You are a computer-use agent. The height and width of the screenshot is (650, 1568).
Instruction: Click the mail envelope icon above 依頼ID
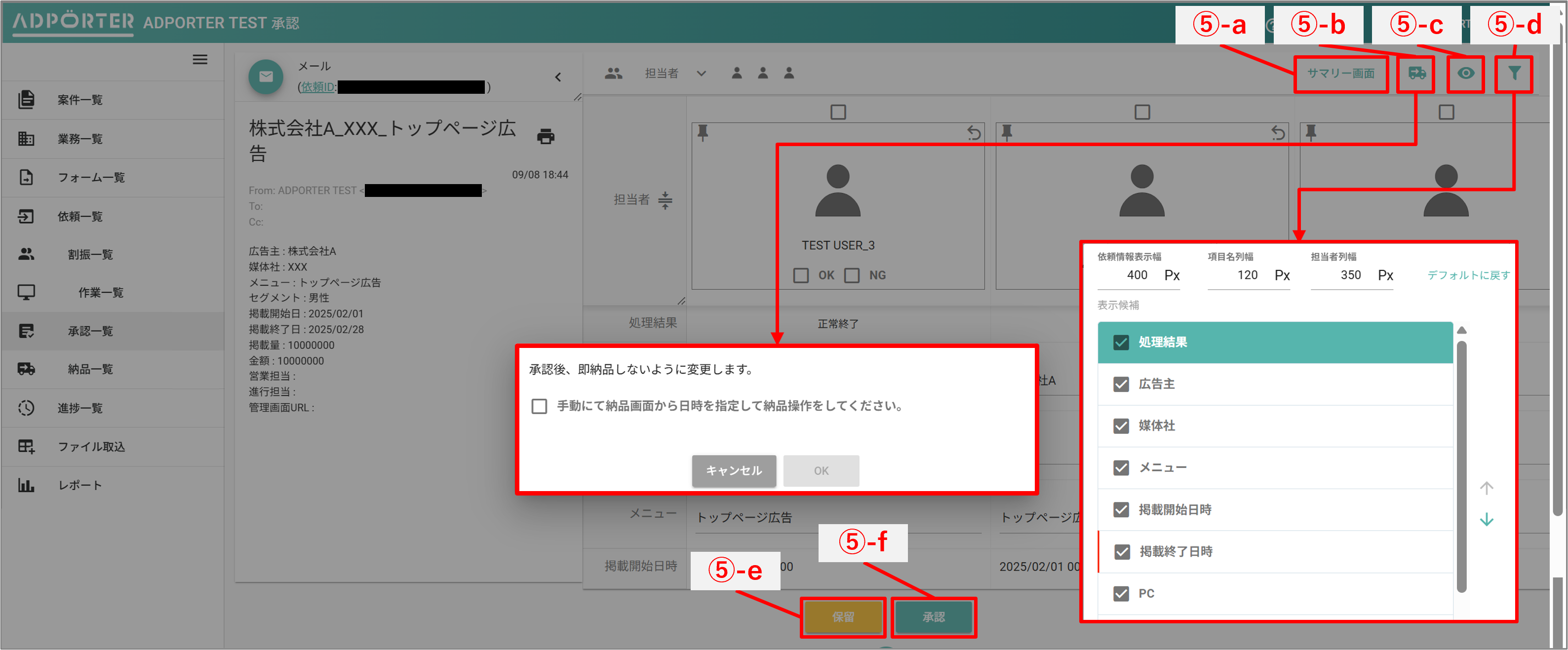[x=266, y=76]
